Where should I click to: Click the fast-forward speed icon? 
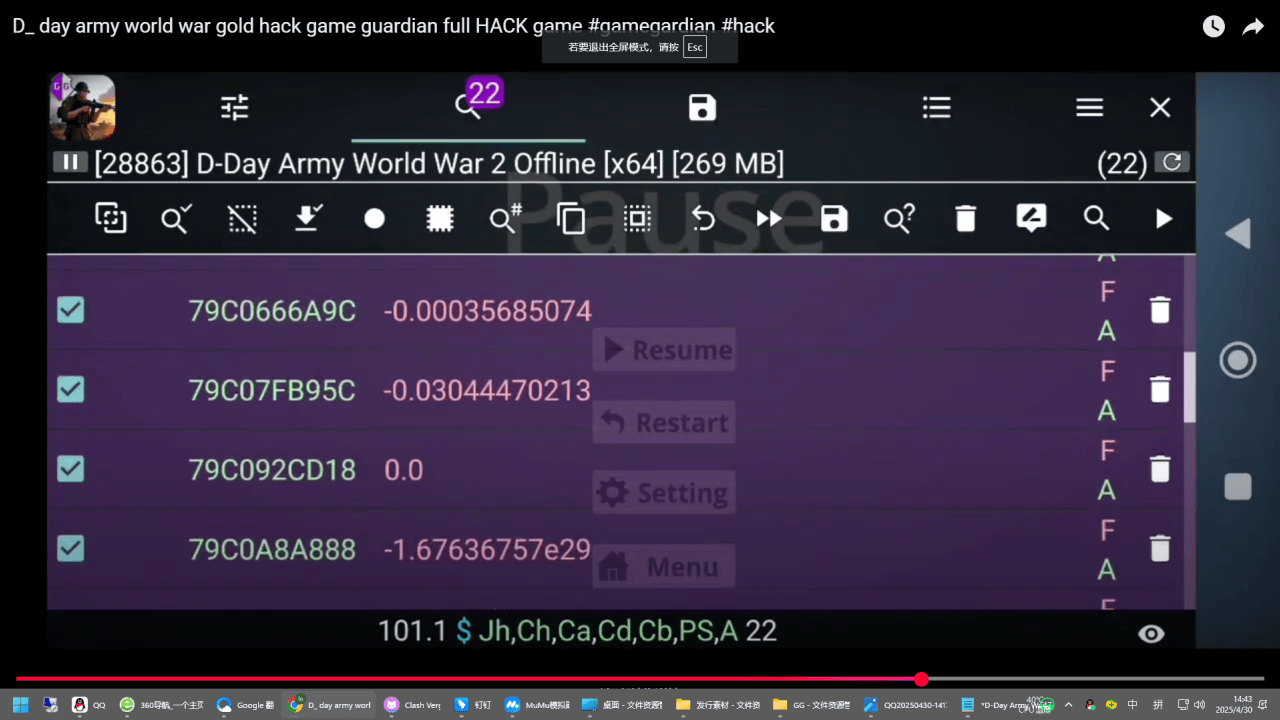pyautogui.click(x=769, y=218)
